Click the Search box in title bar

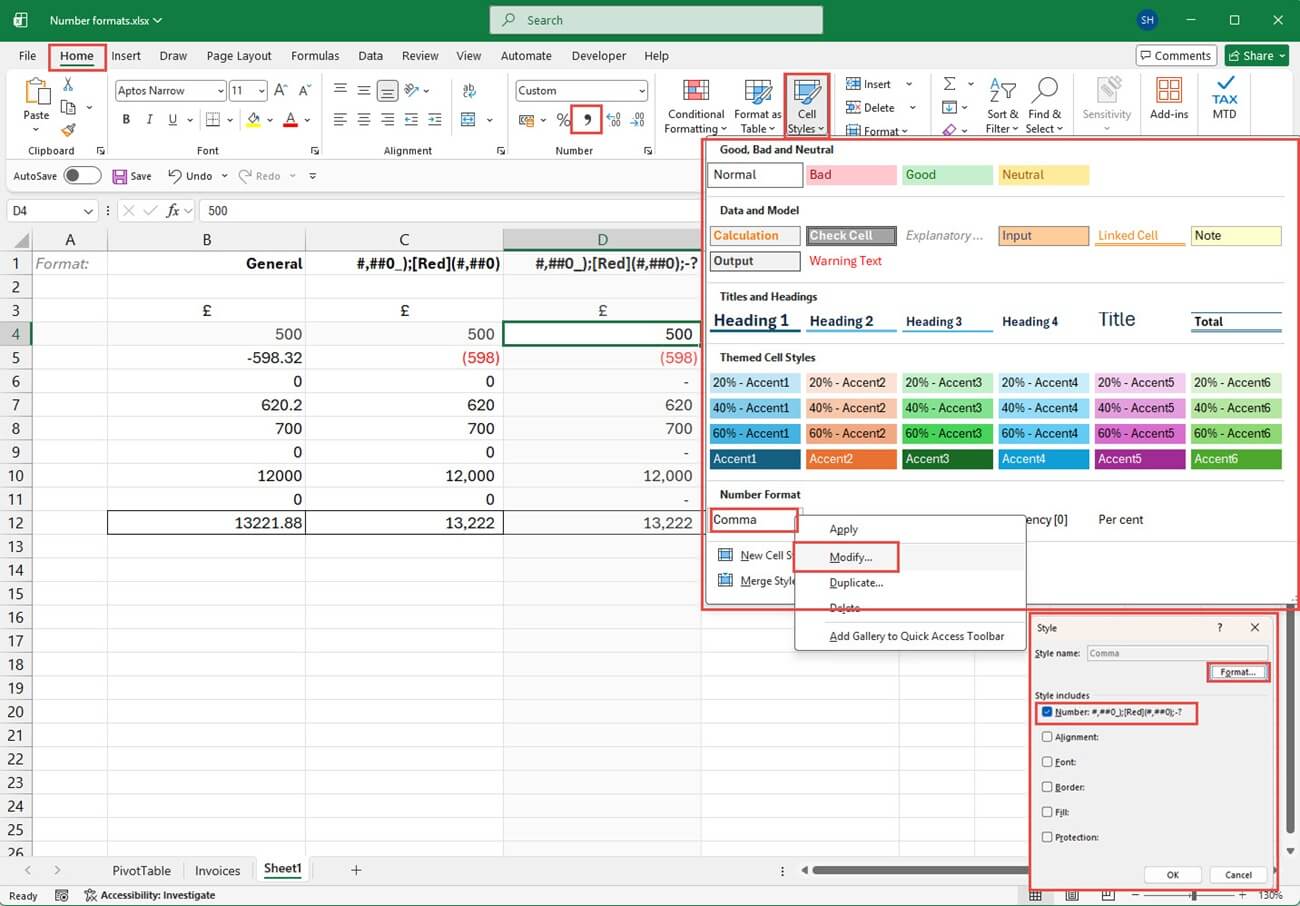pyautogui.click(x=656, y=20)
